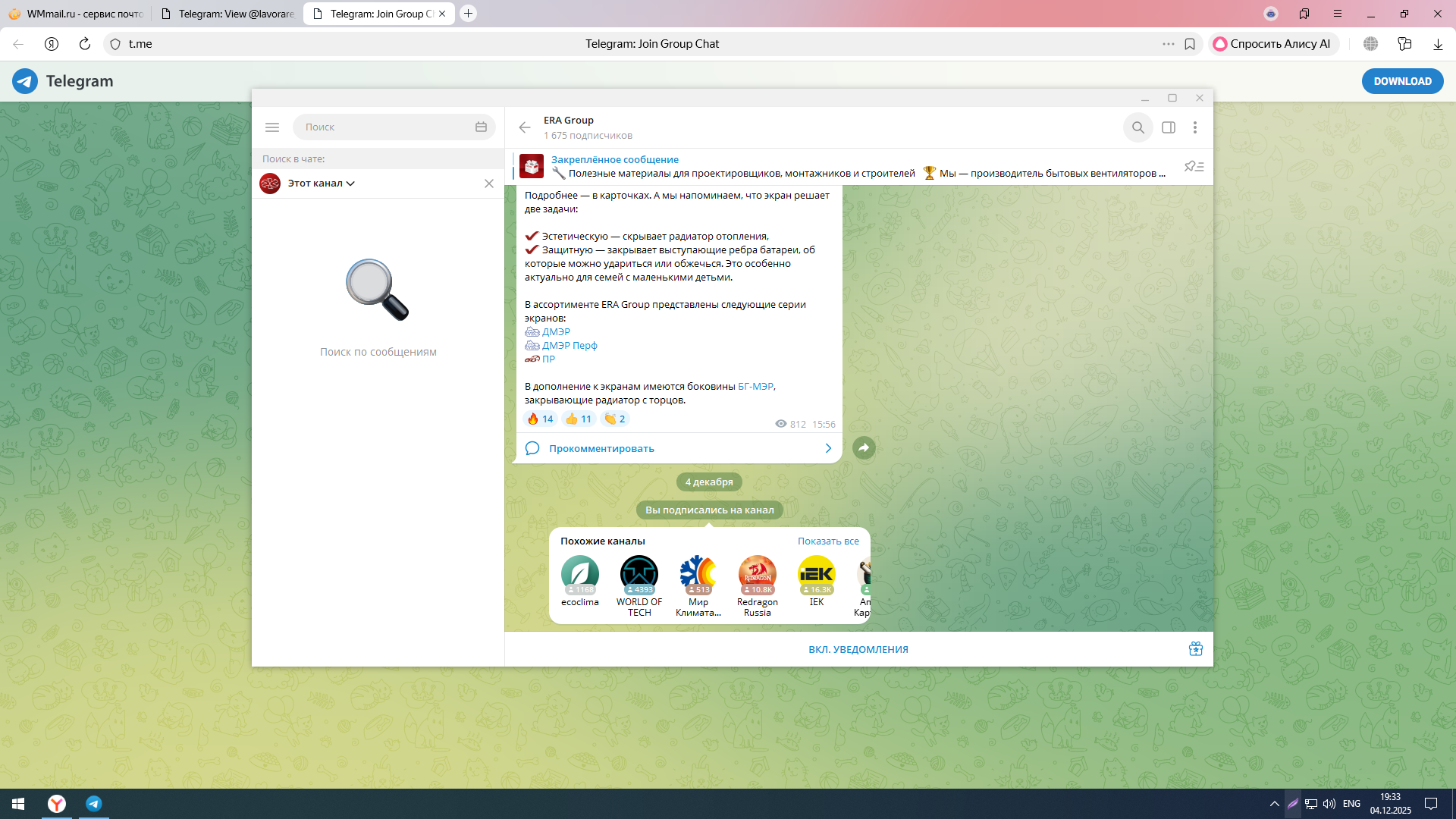1456x819 pixels.
Task: Click the gift icon at bottom right
Action: tap(1196, 649)
